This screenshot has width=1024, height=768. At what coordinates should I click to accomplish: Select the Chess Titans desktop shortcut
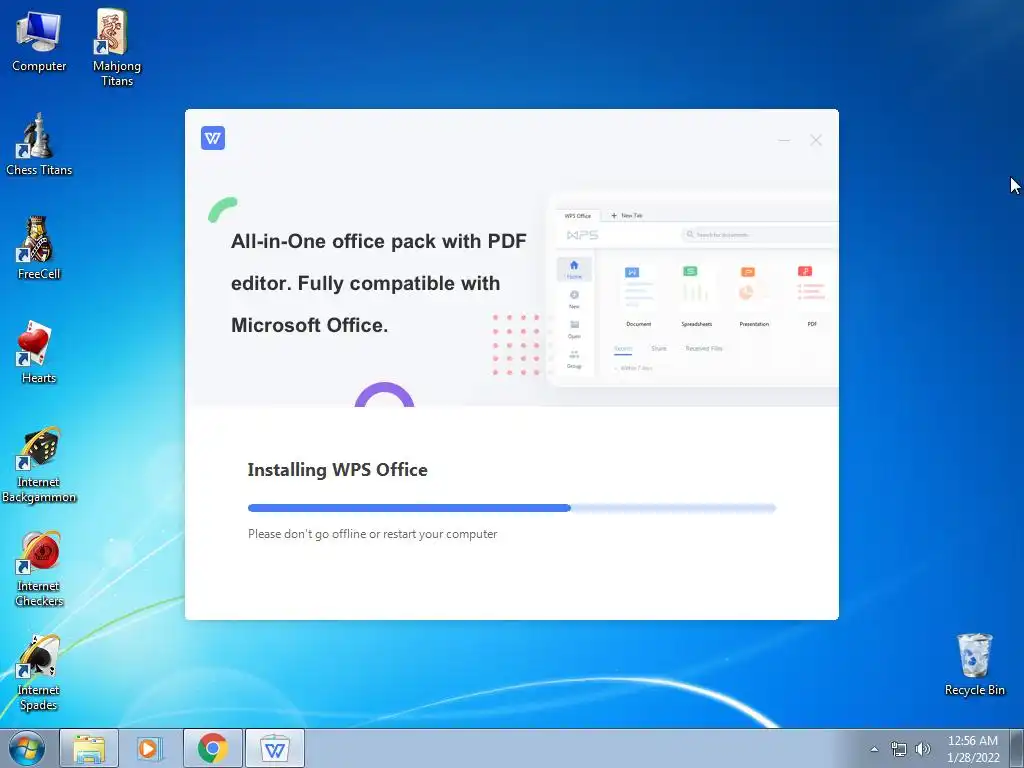click(x=39, y=145)
